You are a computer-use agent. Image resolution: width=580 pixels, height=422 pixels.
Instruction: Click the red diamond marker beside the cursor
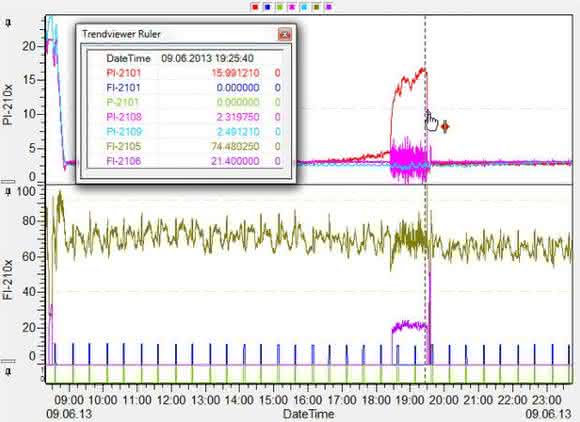(445, 127)
